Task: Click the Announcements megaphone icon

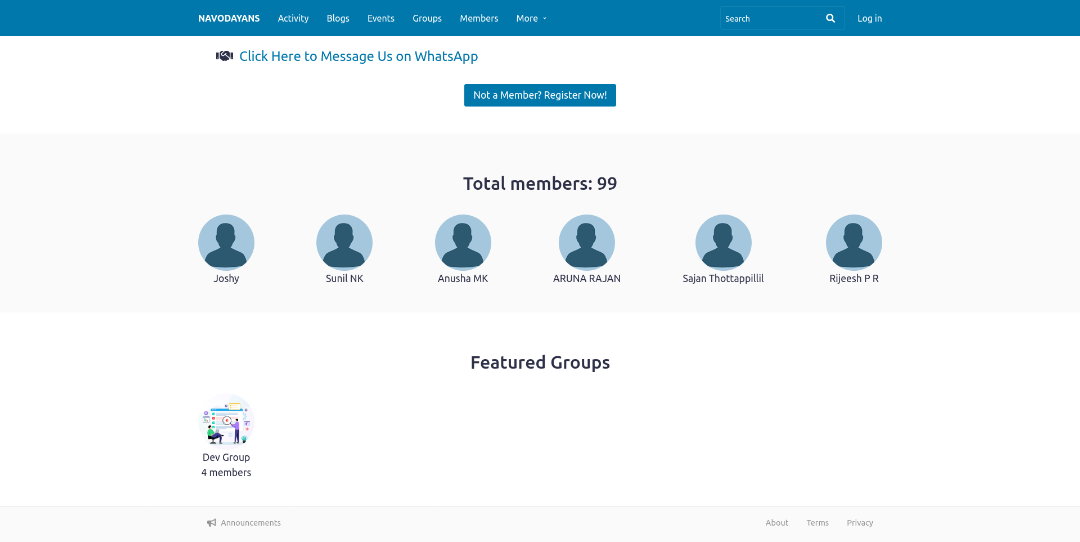Action: [212, 523]
